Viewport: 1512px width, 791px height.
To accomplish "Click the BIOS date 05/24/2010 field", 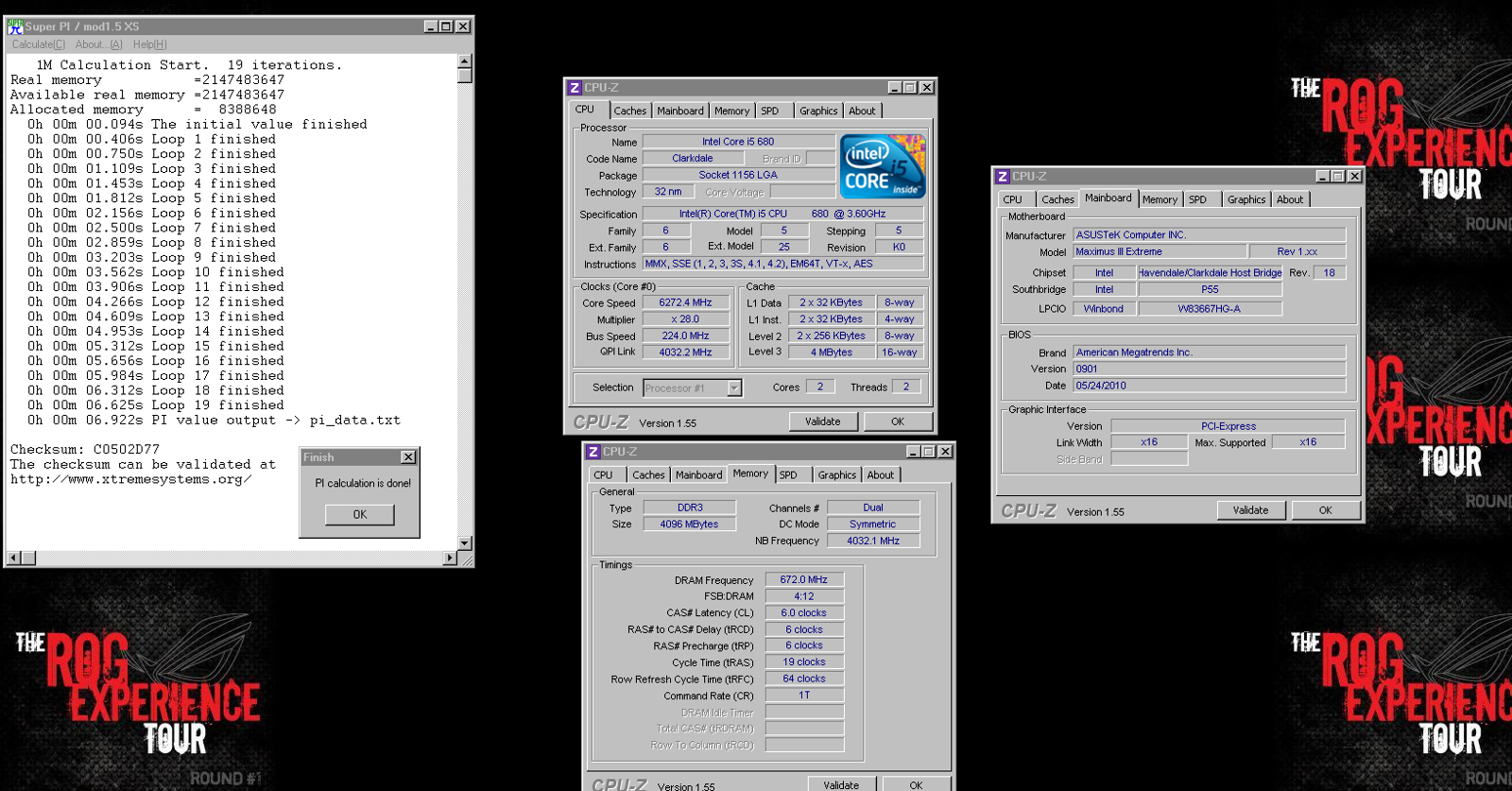I will [1209, 386].
